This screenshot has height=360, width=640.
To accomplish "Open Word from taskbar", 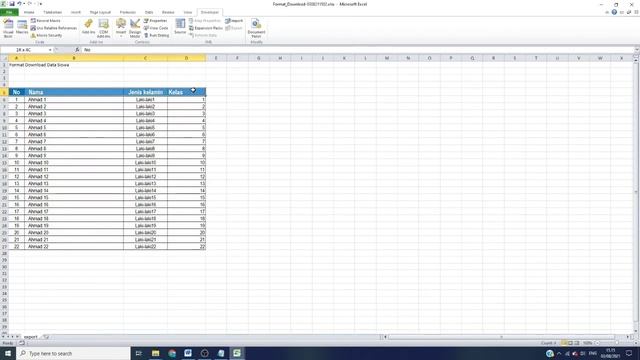I will [188, 353].
